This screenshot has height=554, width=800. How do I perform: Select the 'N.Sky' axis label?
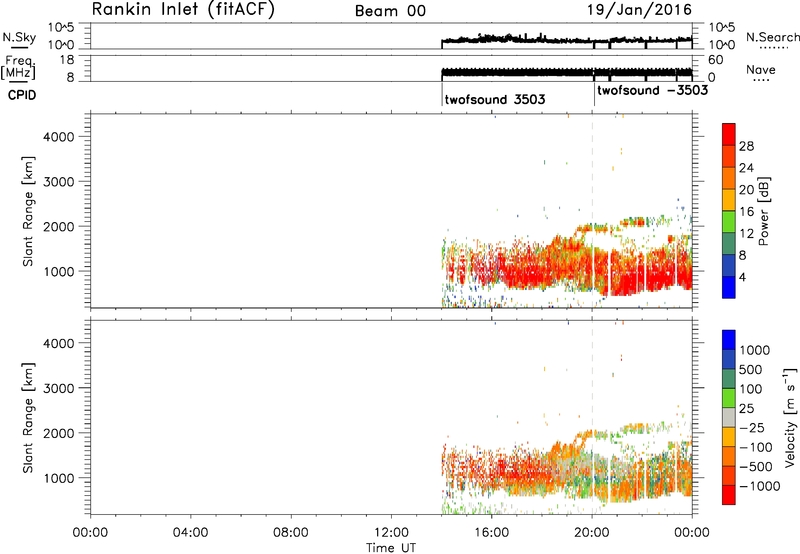click(x=19, y=37)
